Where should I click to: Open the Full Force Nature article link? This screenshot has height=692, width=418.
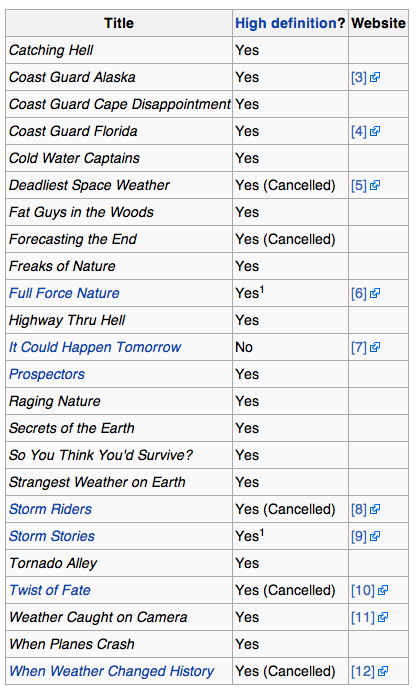point(64,293)
